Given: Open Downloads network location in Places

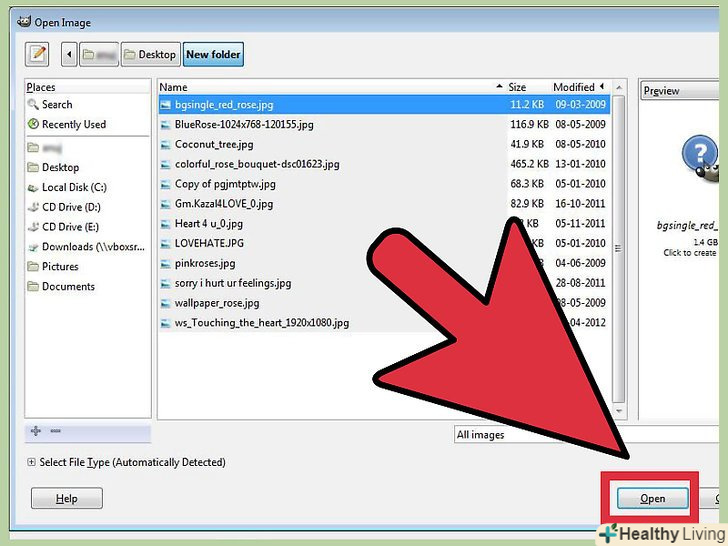Looking at the screenshot, I should 93,247.
